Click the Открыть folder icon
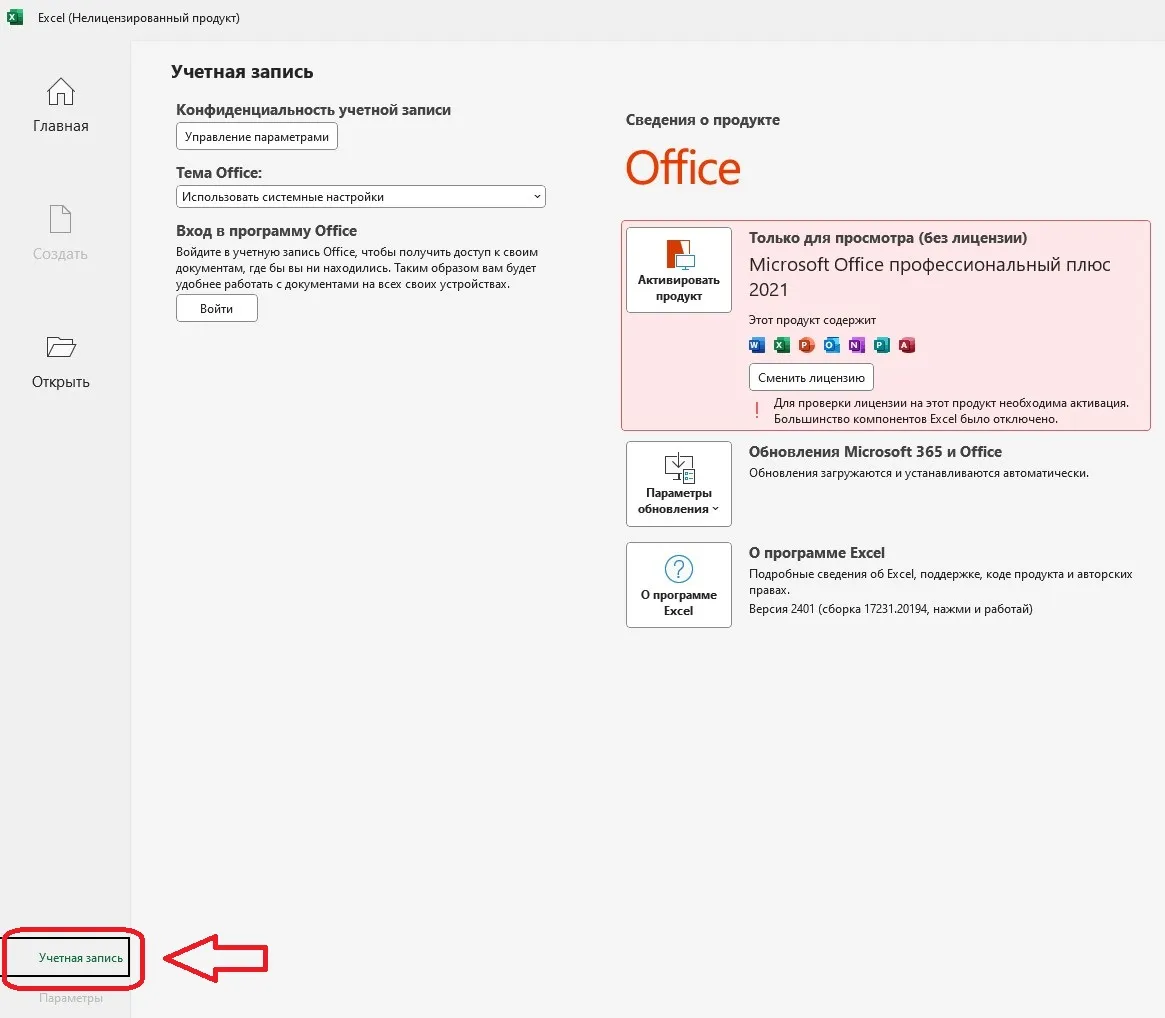The width and height of the screenshot is (1165, 1018). (x=61, y=347)
